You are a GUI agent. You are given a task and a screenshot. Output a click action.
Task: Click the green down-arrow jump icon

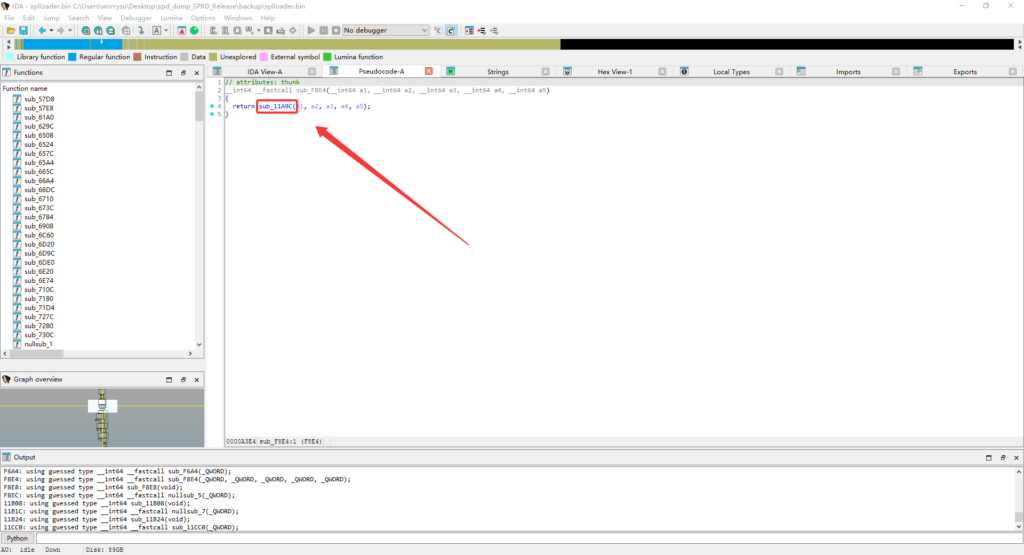coord(141,30)
